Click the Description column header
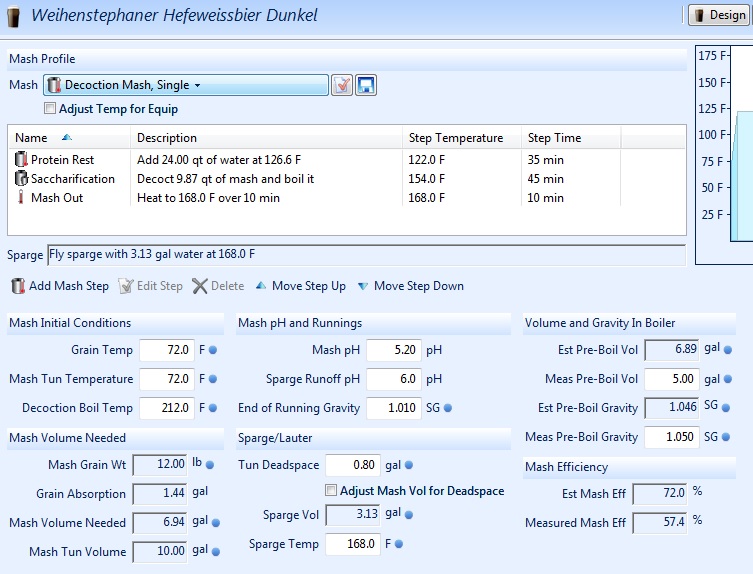Screen dimensions: 753x574 (x=266, y=138)
